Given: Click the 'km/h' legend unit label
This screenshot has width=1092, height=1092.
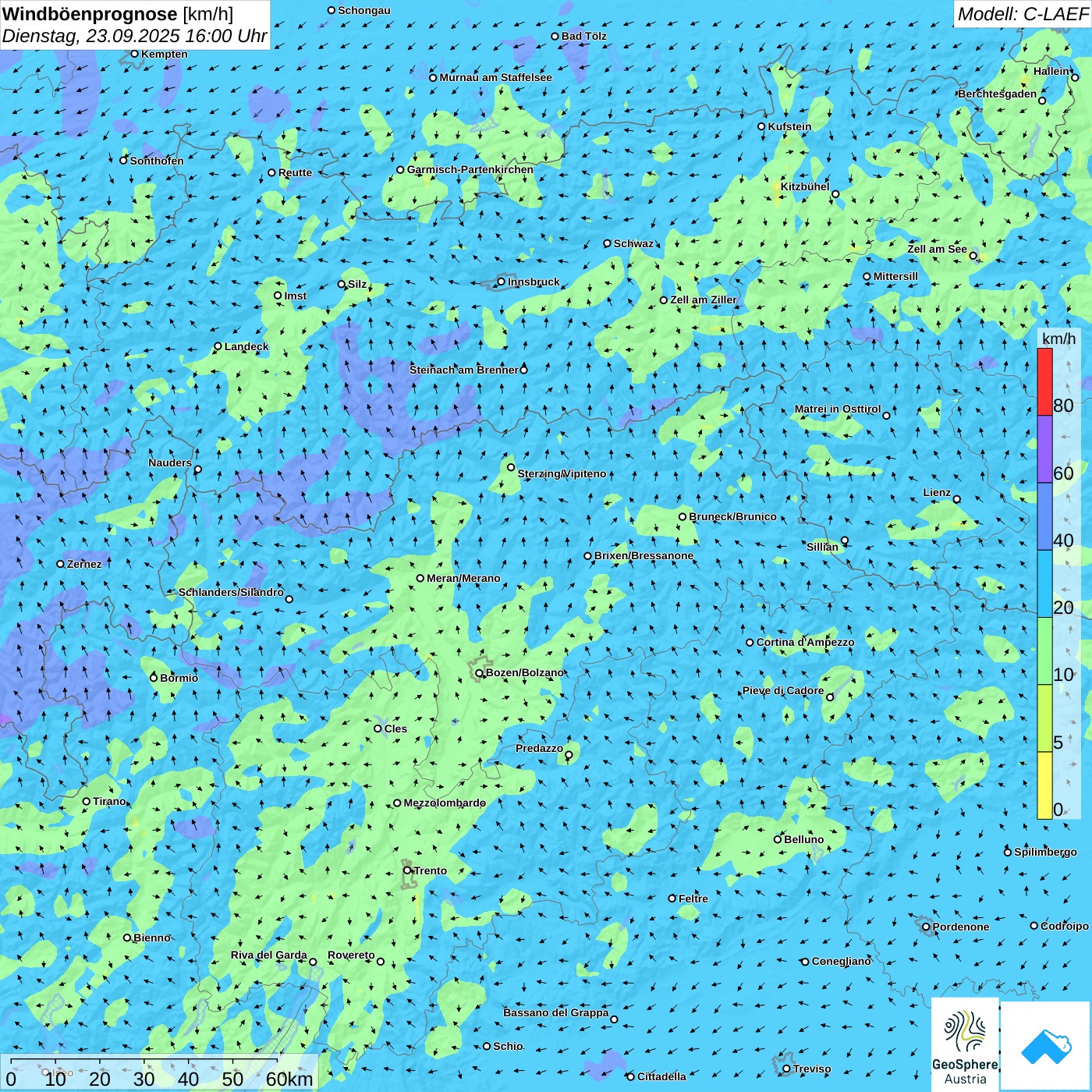Looking at the screenshot, I should tap(1058, 339).
